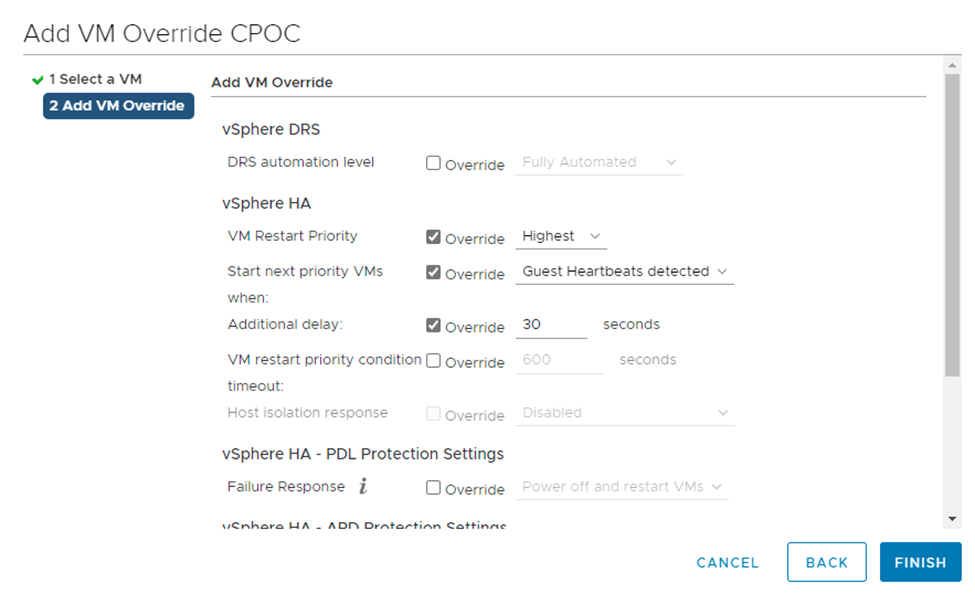975x594 pixels.
Task: Open Guest Heartbeats detected dropdown
Action: point(624,272)
